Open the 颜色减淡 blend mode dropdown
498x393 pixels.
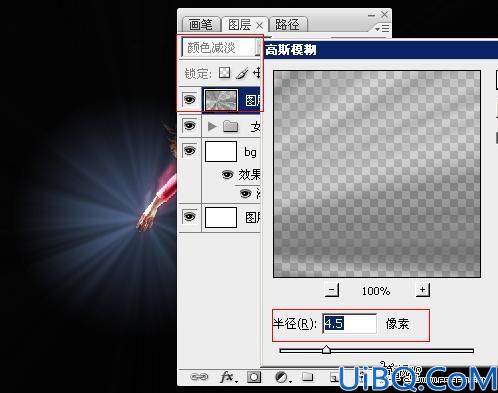tap(221, 47)
